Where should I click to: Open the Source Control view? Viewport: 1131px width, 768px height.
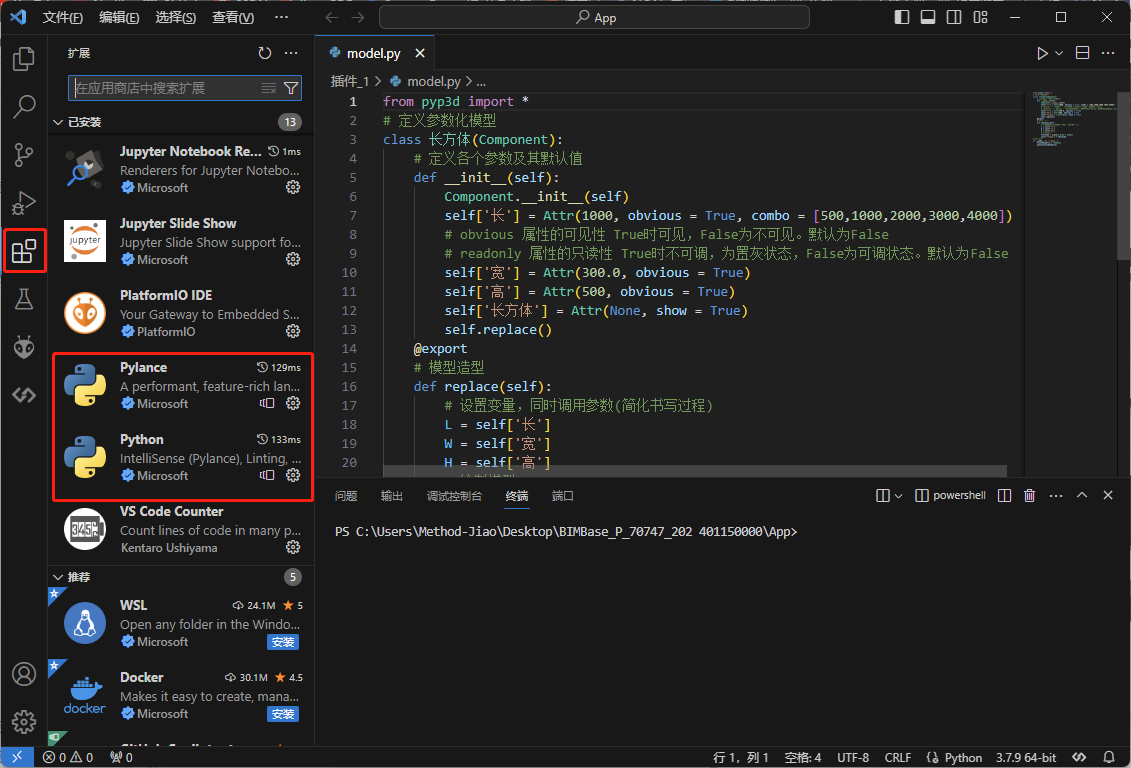(x=24, y=154)
